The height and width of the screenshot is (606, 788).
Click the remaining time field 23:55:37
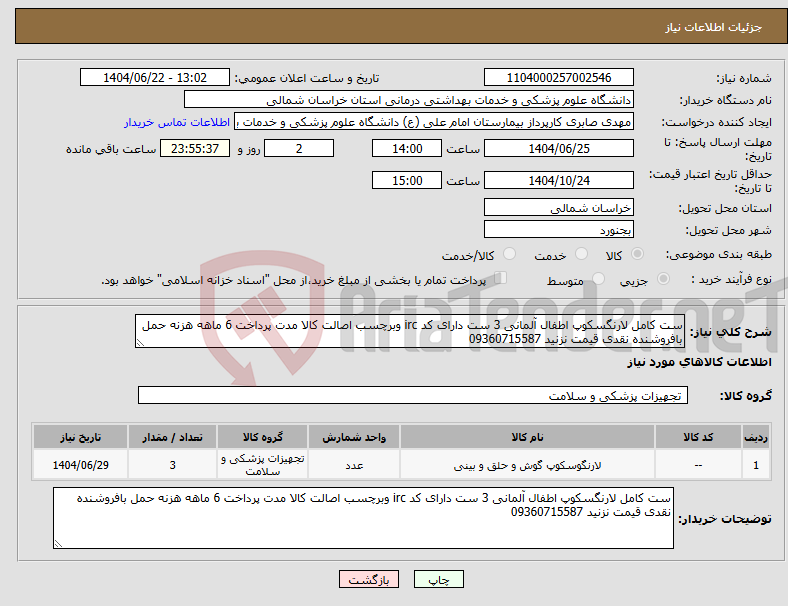tap(195, 148)
